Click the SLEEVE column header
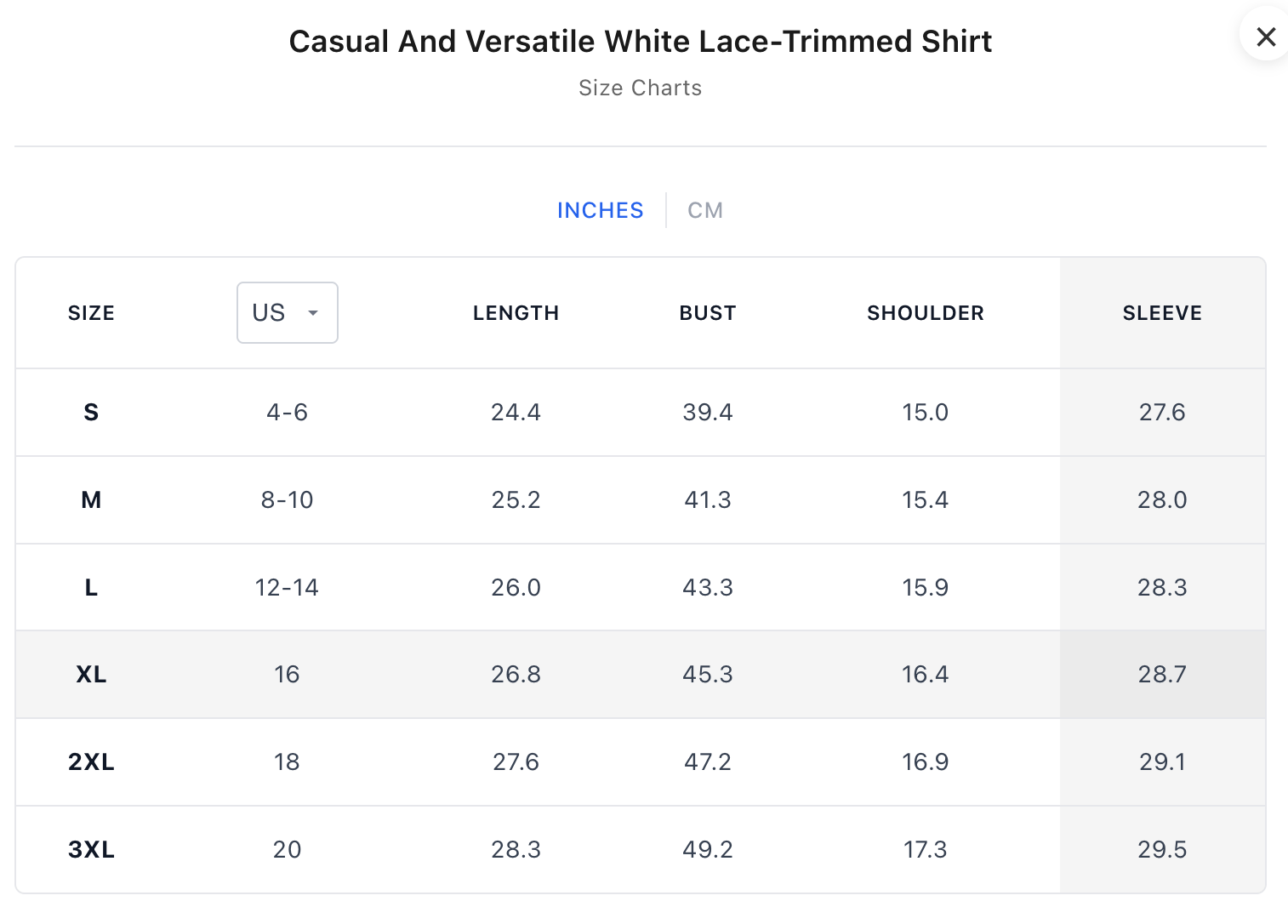The width and height of the screenshot is (1288, 924). (x=1162, y=313)
